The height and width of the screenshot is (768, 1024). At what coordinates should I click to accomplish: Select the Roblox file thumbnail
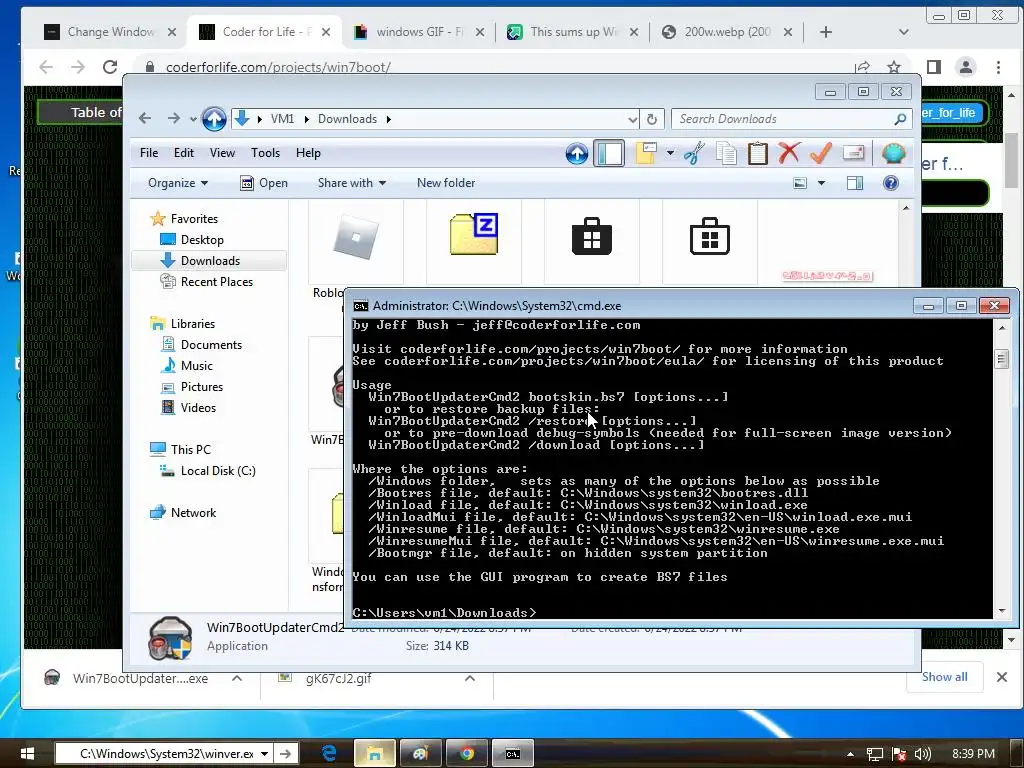coord(356,239)
